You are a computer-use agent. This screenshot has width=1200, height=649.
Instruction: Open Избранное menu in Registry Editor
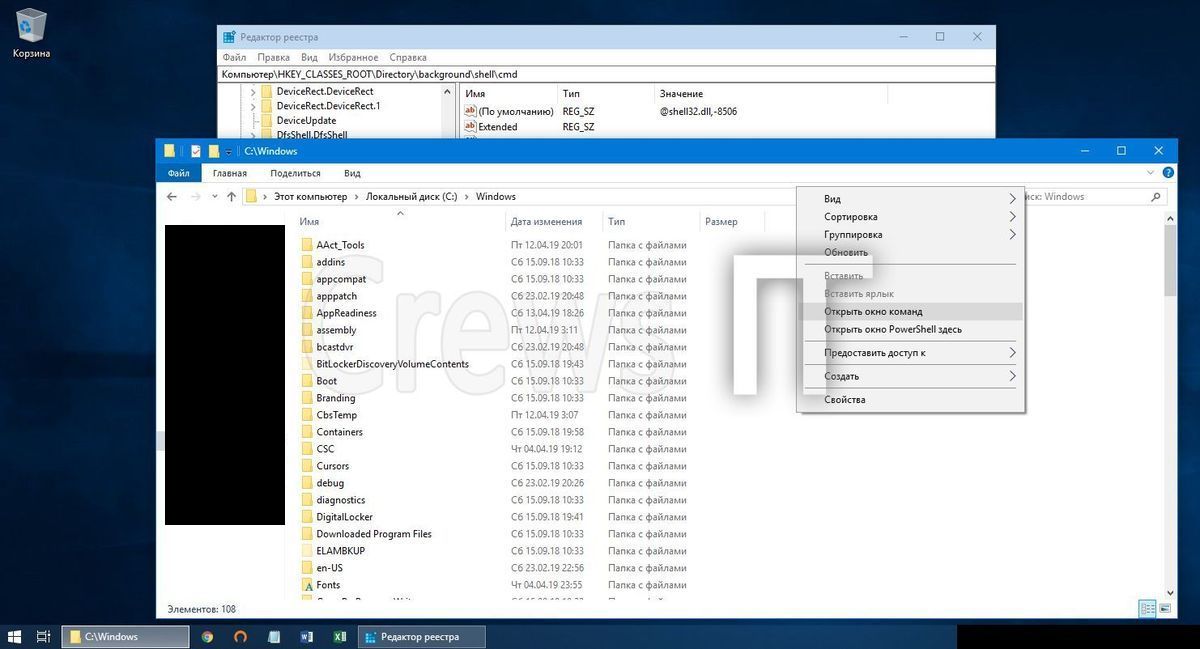(x=353, y=58)
